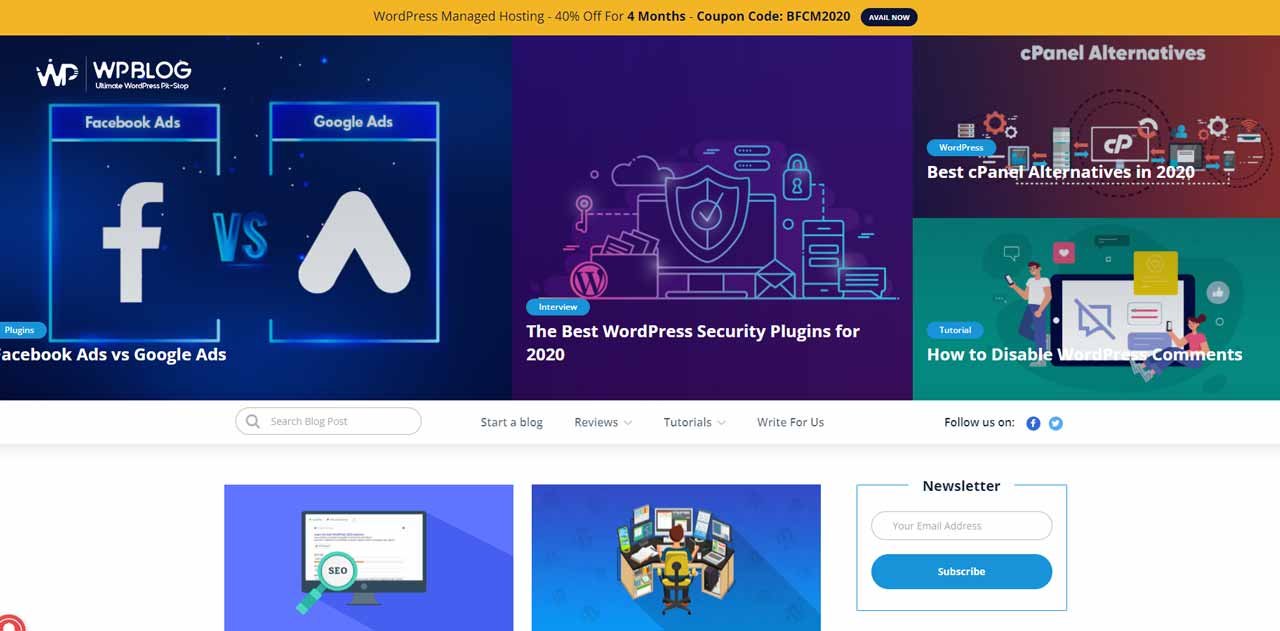The height and width of the screenshot is (631, 1280).
Task: Expand the Tutorials dropdown menu
Action: click(694, 422)
